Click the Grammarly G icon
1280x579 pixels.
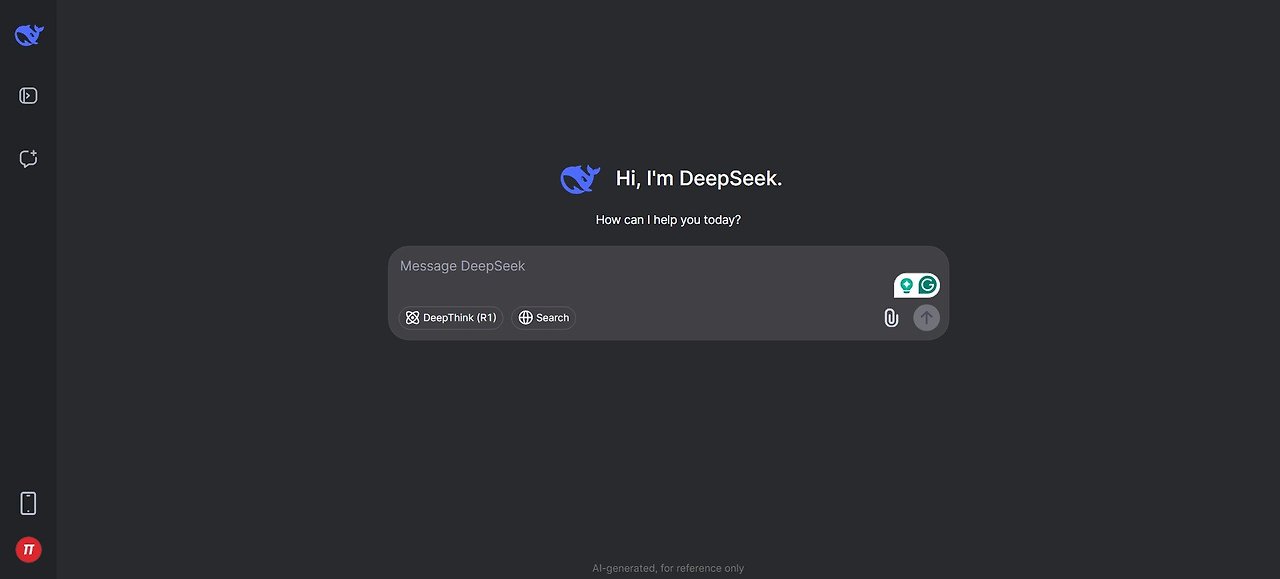[x=928, y=285]
